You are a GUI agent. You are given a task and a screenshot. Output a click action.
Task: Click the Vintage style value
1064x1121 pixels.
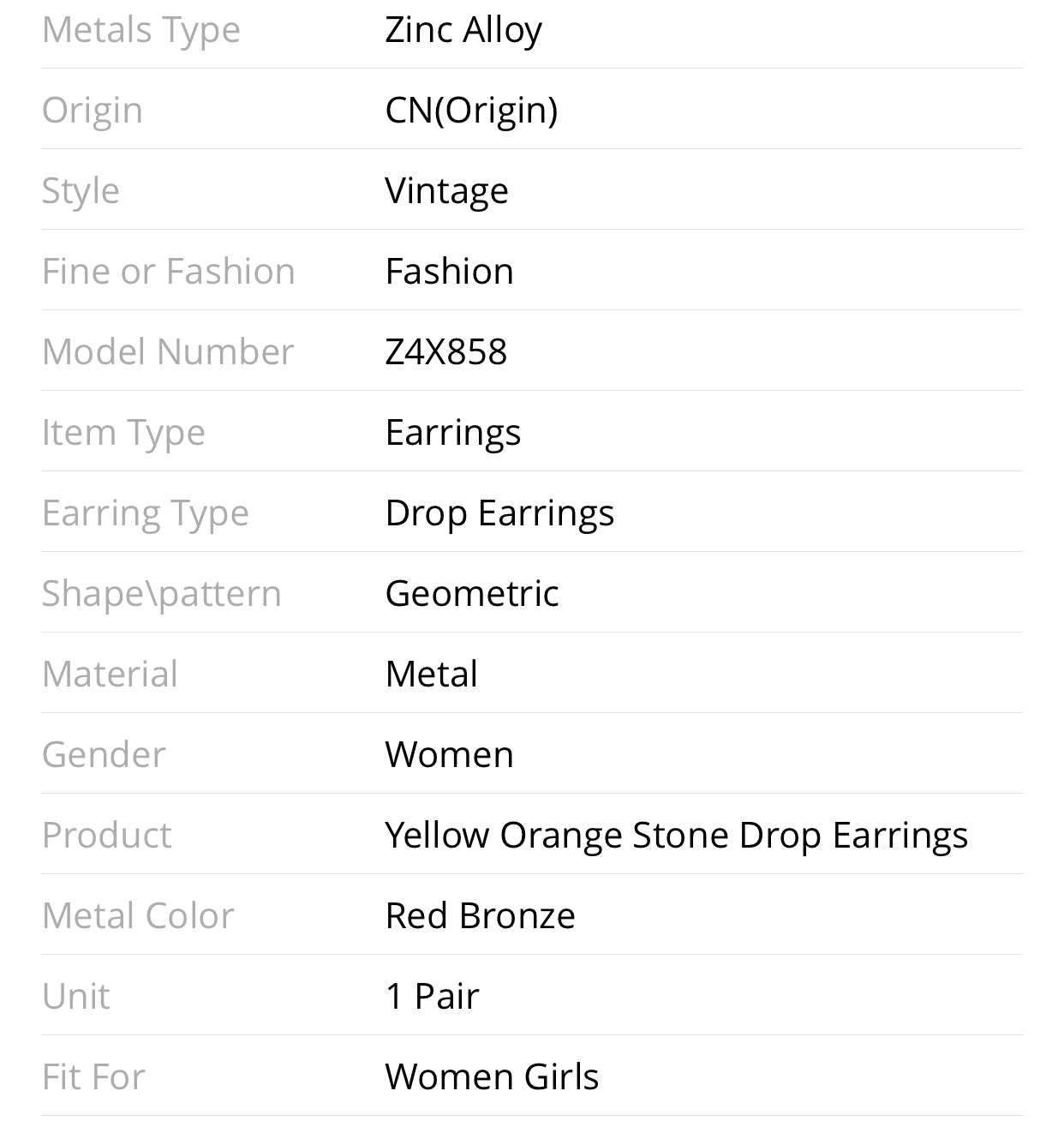pos(446,191)
